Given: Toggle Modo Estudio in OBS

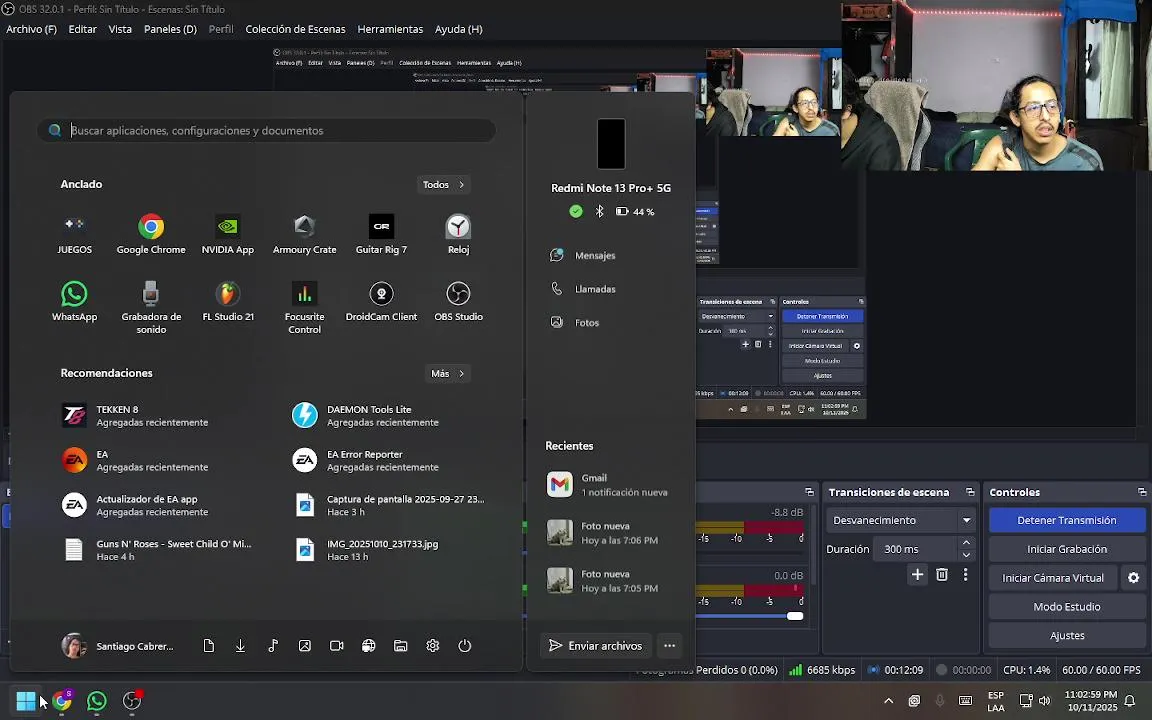Looking at the screenshot, I should click(1067, 607).
